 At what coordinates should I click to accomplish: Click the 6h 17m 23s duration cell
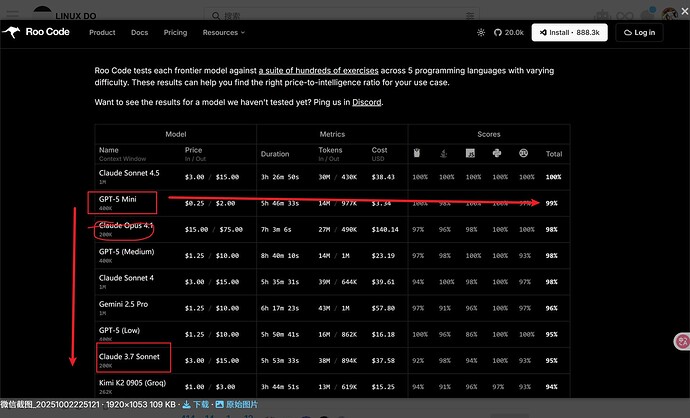[280, 308]
